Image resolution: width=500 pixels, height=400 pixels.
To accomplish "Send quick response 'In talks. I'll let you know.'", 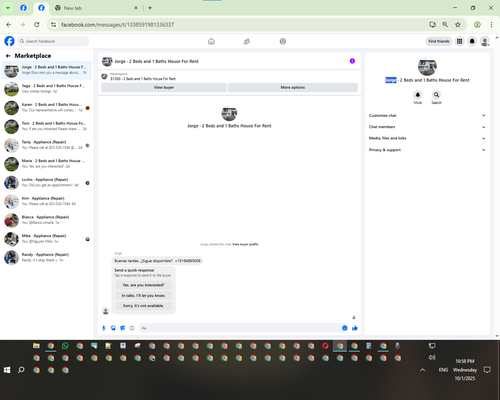I will tap(143, 296).
